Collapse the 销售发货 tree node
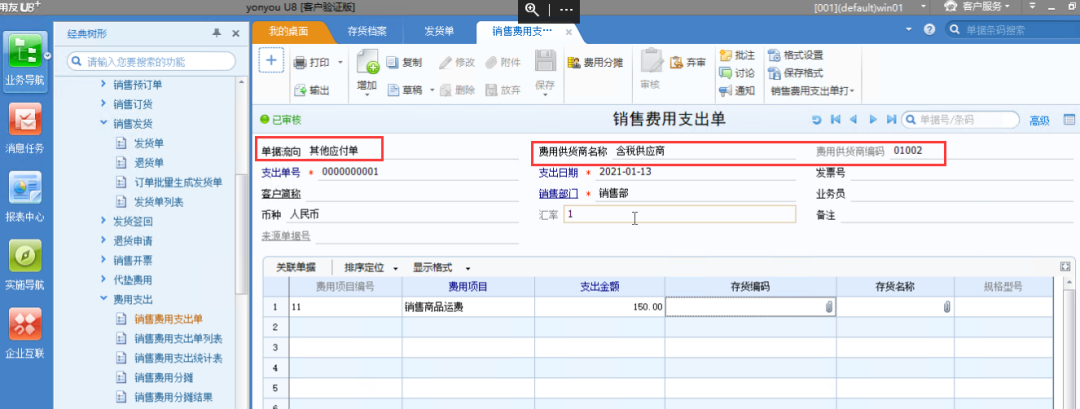The height and width of the screenshot is (409, 1080). pos(103,124)
